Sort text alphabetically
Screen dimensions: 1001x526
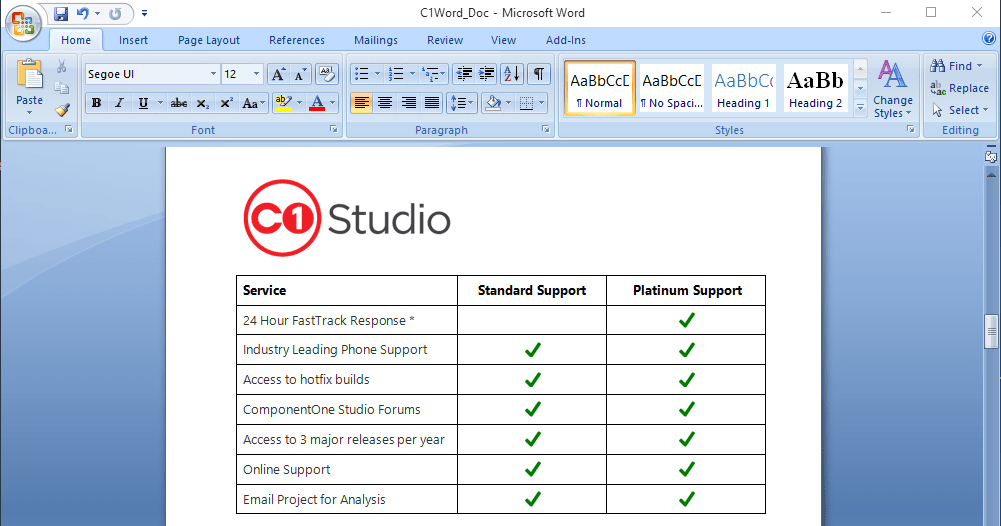512,74
